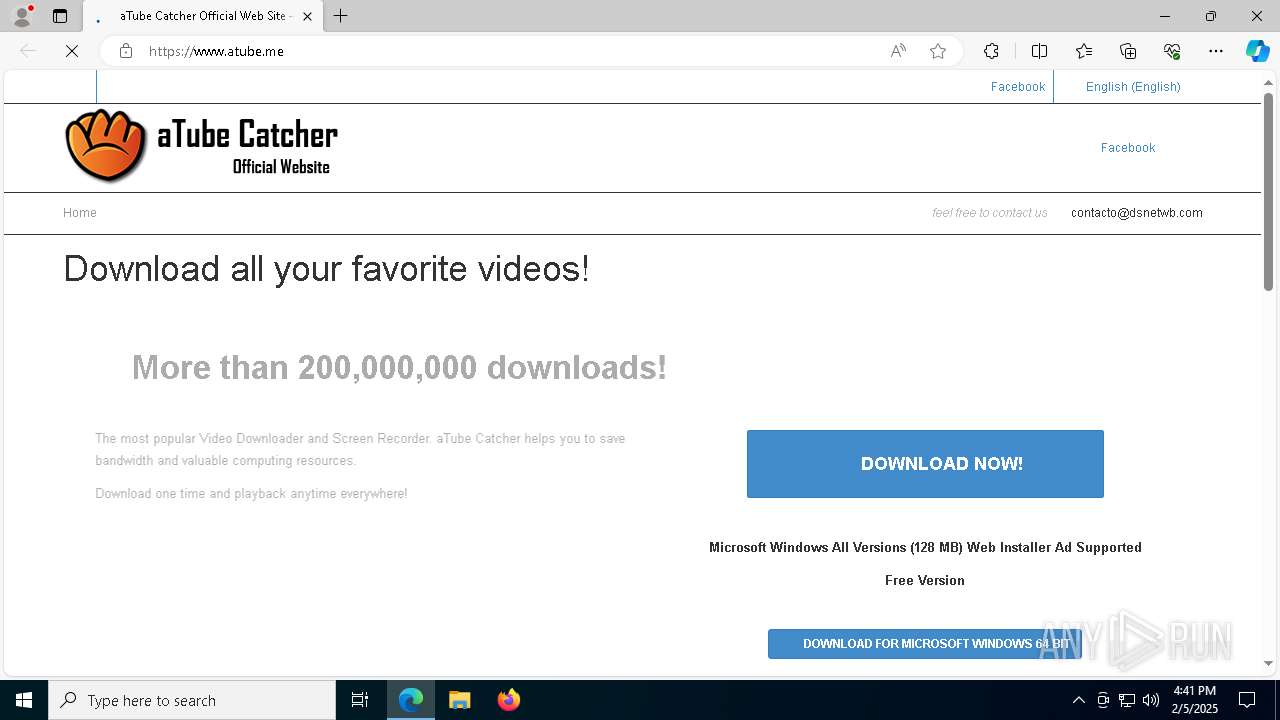Click the aTube Catcher logo
1280x720 pixels.
201,146
